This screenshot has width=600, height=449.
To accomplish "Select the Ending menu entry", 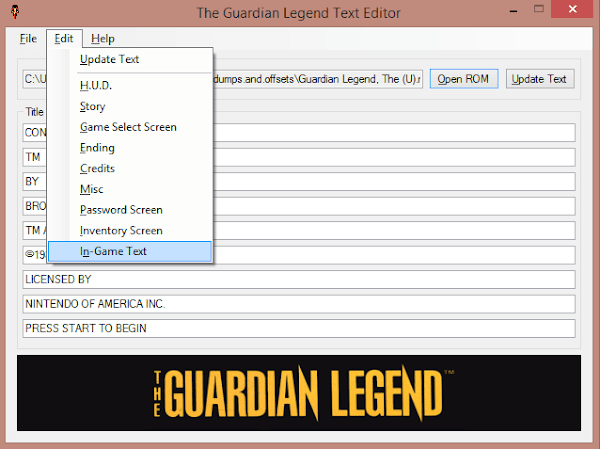I will point(130,147).
